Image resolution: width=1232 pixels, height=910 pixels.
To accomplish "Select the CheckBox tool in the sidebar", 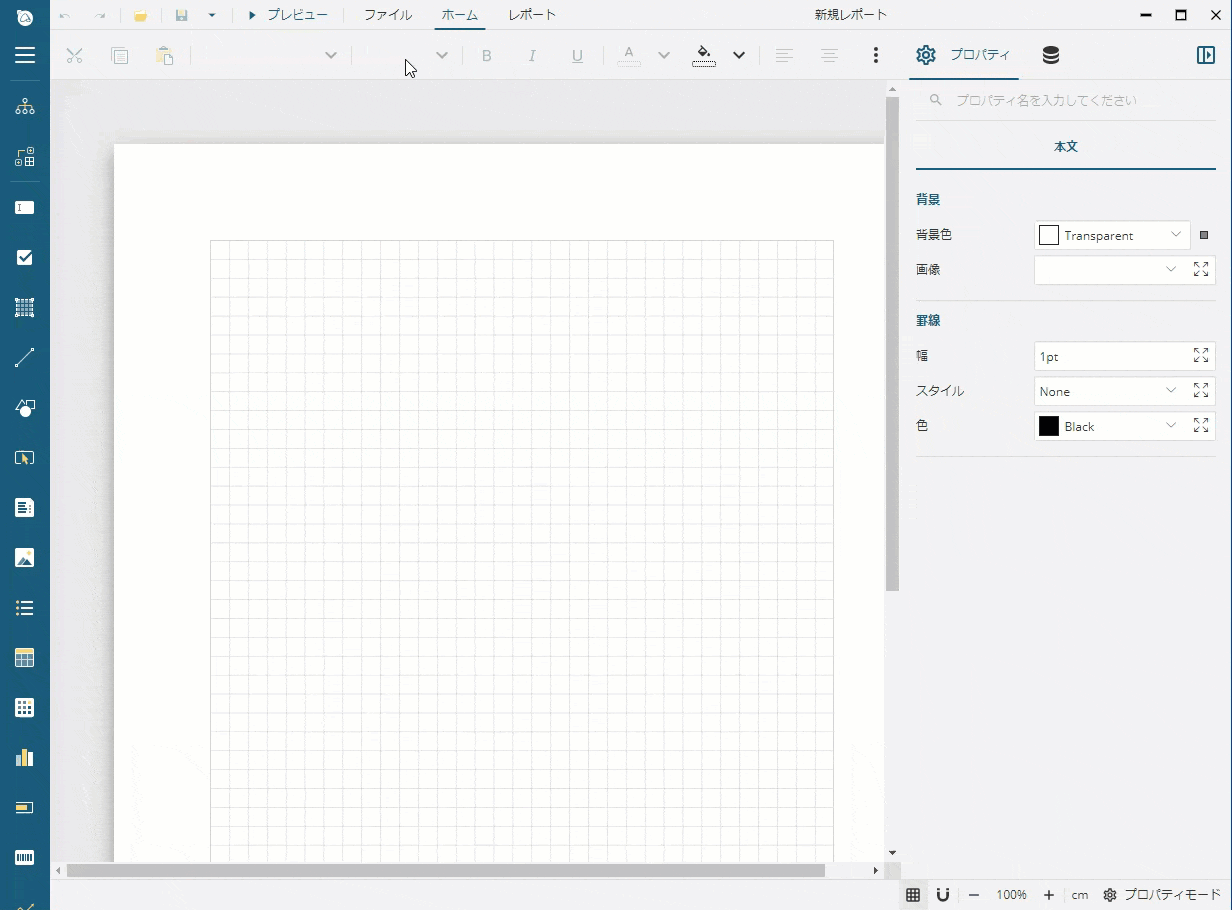I will (24, 257).
